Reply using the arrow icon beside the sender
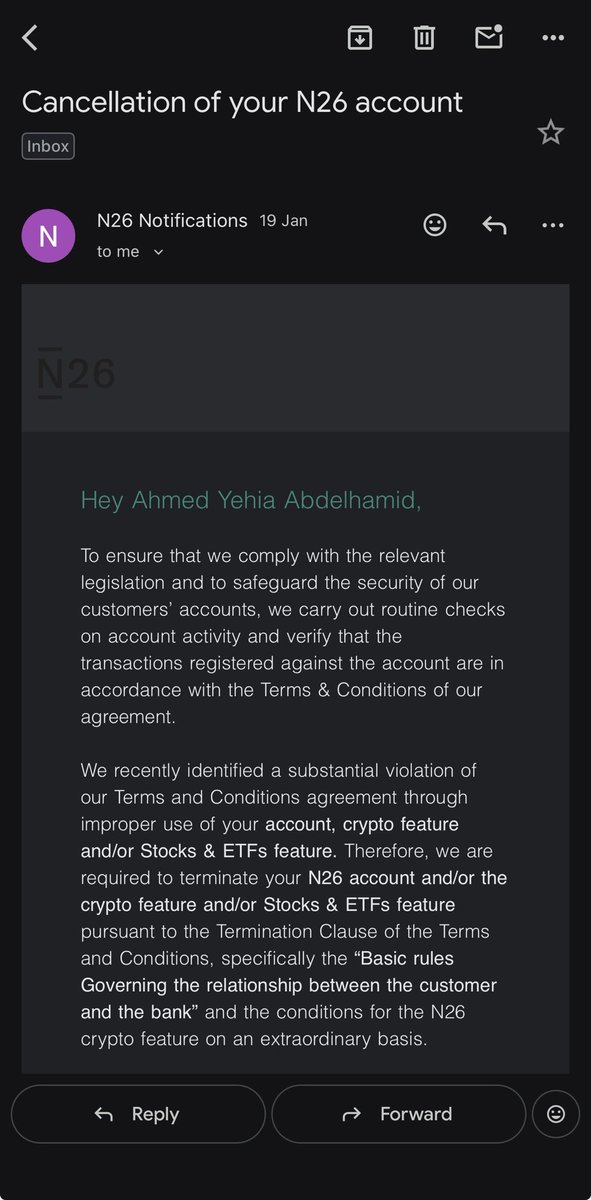The height and width of the screenshot is (1200, 591). (494, 225)
